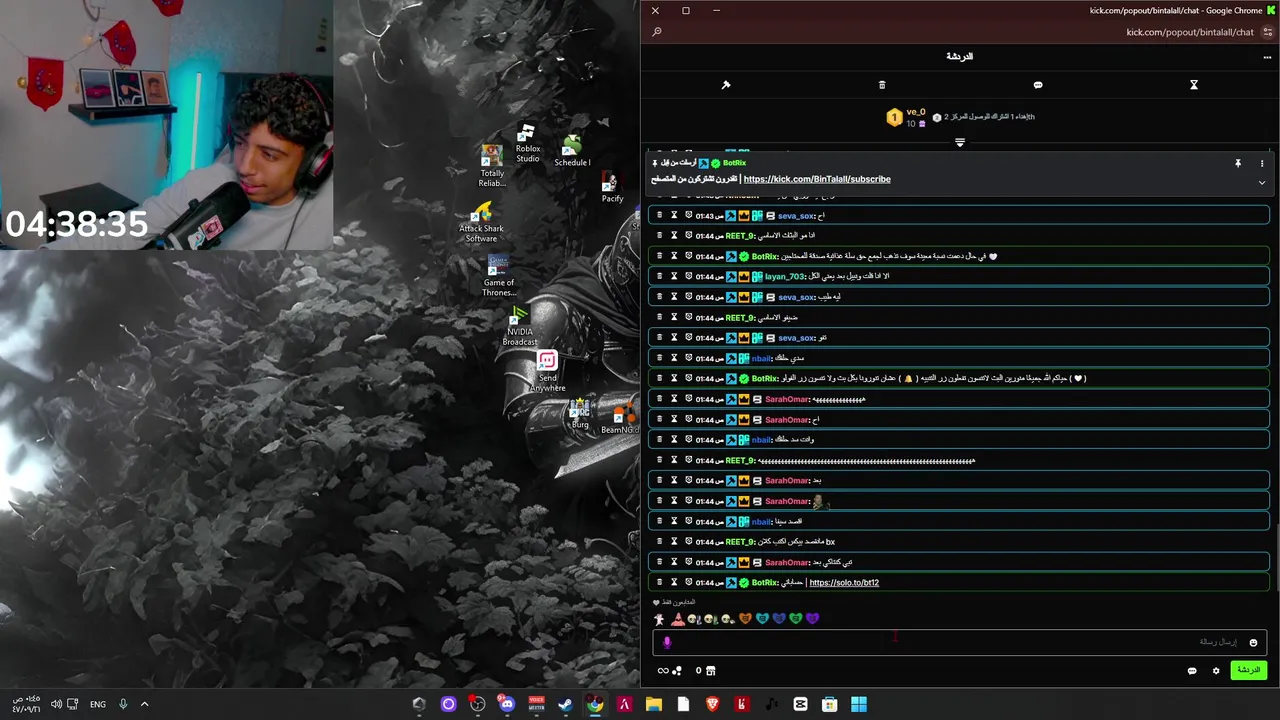Open the Windows Start button

(859, 704)
